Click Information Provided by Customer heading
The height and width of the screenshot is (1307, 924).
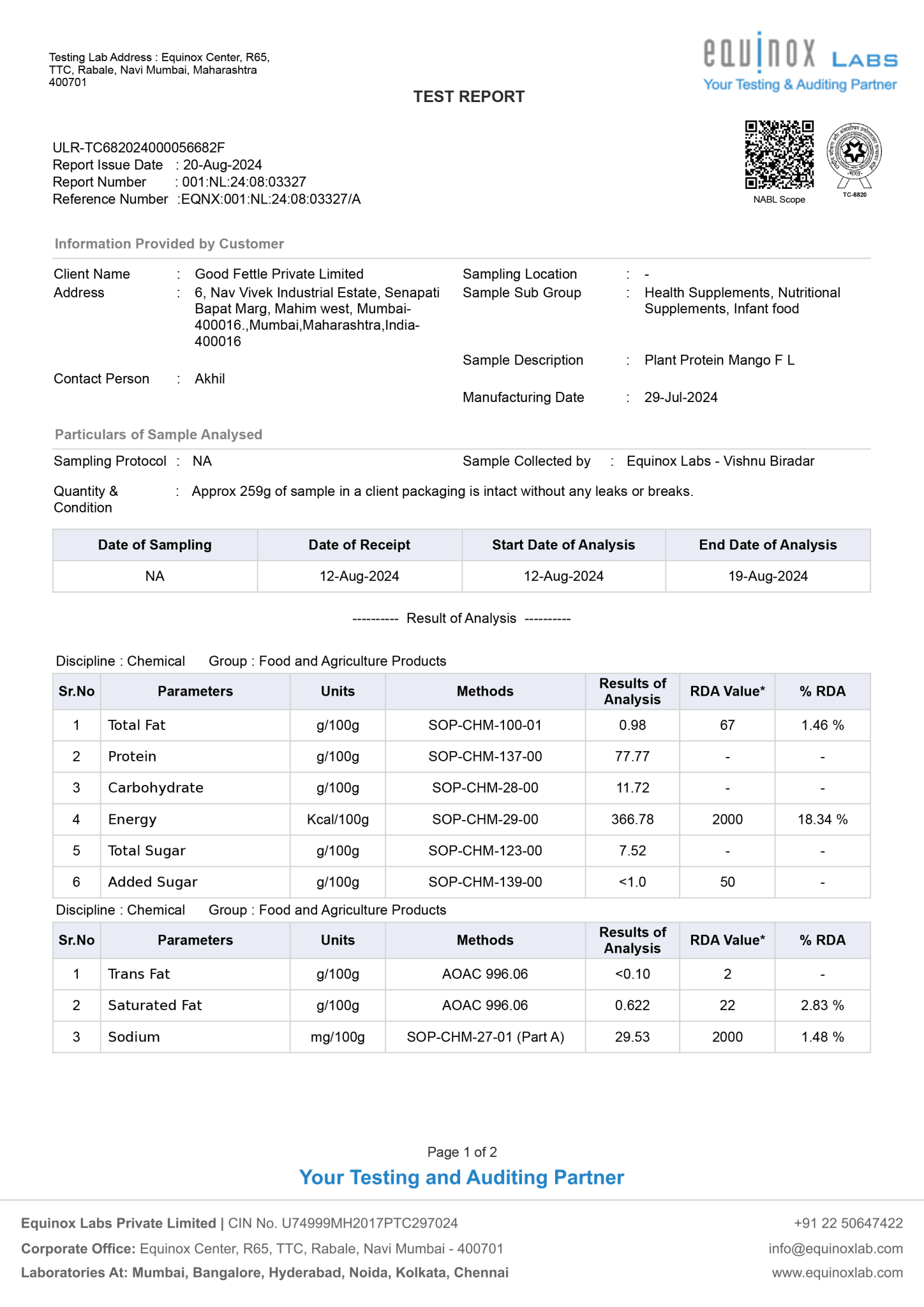[x=169, y=244]
